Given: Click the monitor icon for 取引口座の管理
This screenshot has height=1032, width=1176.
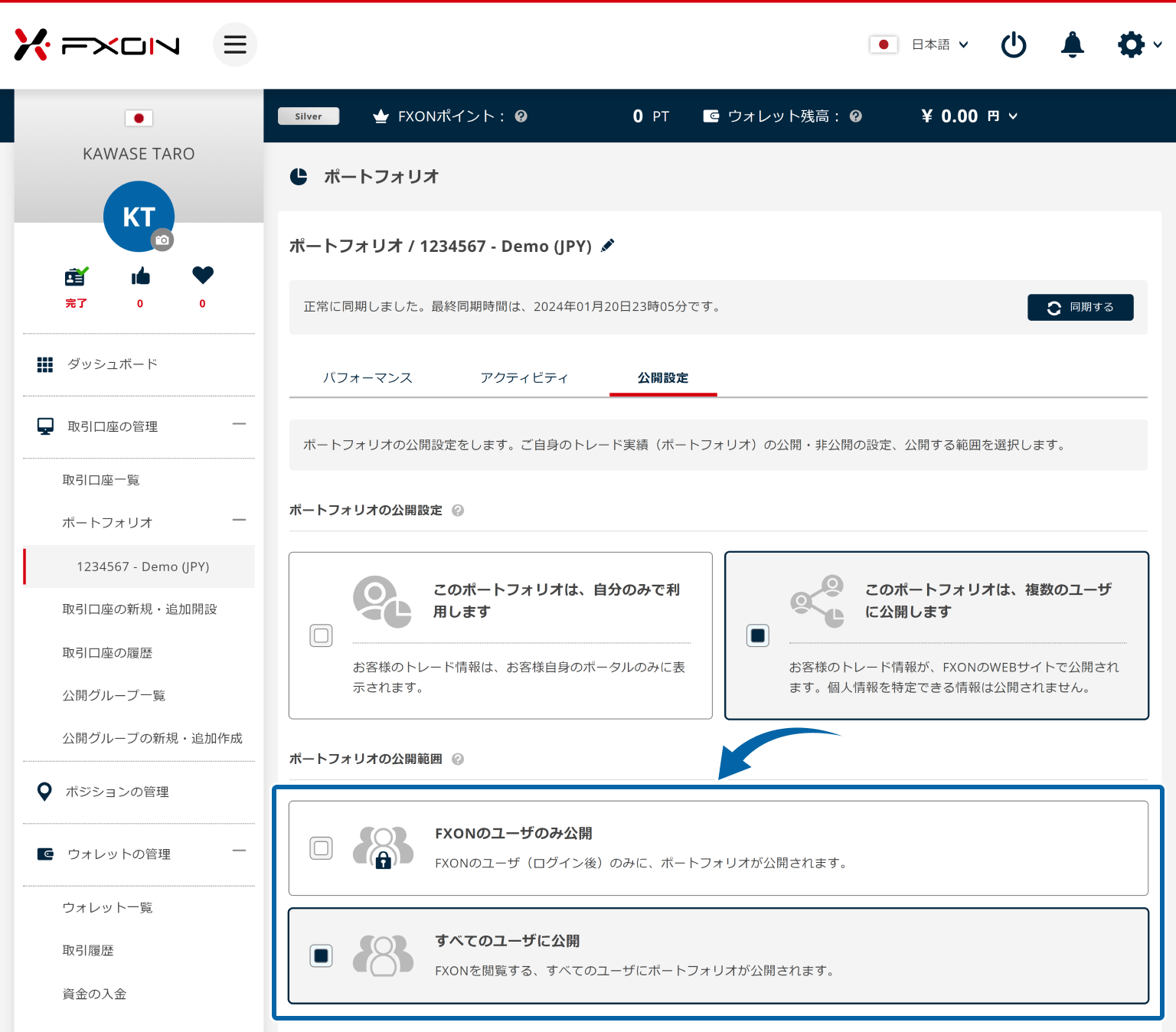Looking at the screenshot, I should [46, 426].
